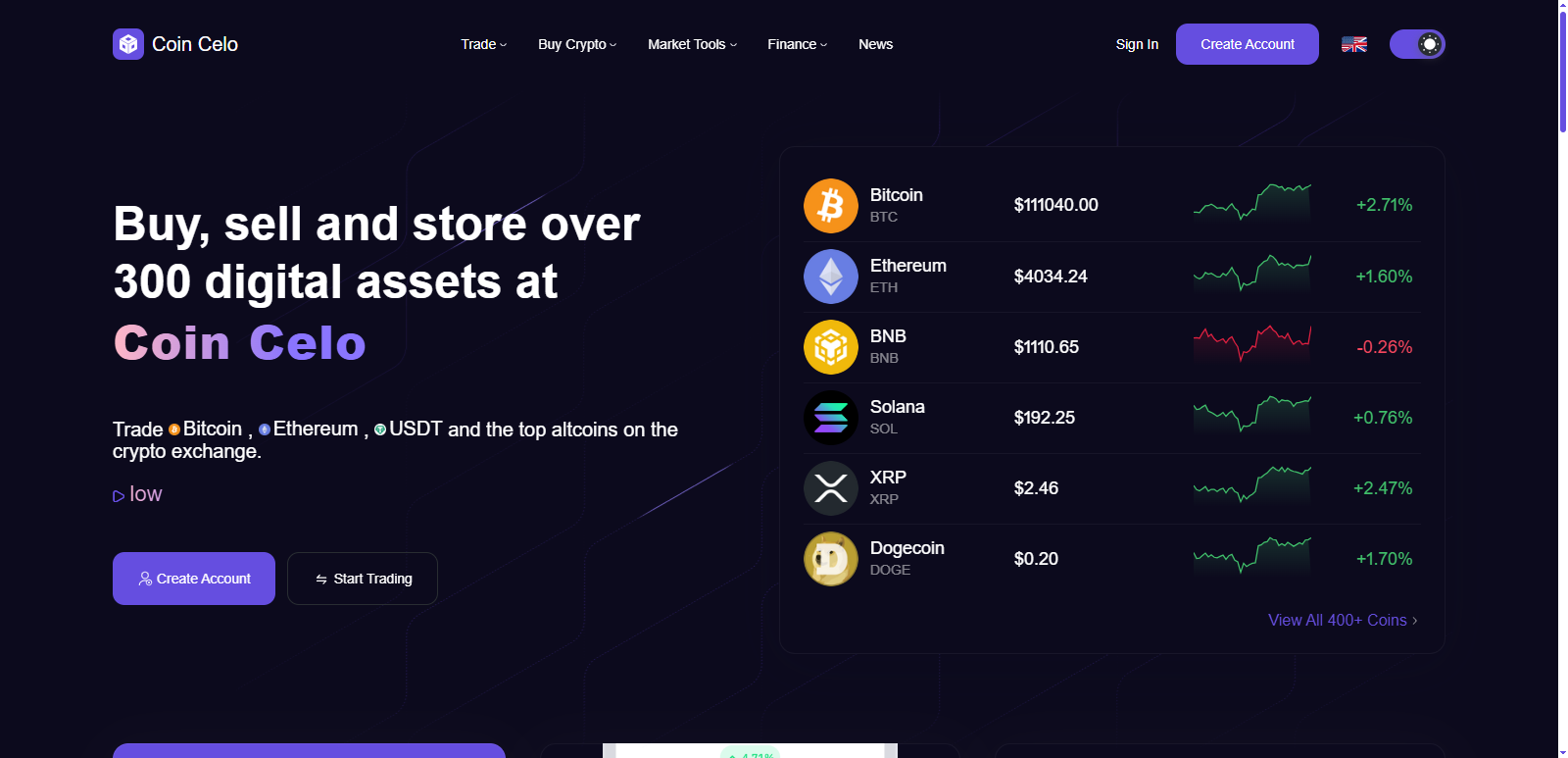Click the Coin Celo logo icon
1568x758 pixels.
(x=127, y=44)
